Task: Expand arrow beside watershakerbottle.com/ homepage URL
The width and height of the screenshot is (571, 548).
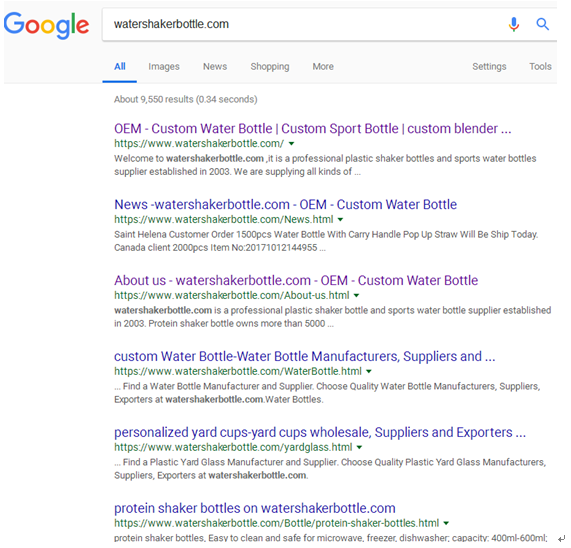Action: click(291, 144)
